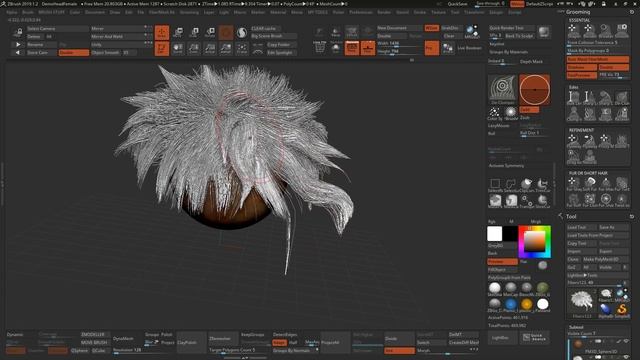The height and width of the screenshot is (360, 640).
Task: Hide the PM3D_Sphere3D subtool via eye icon
Action: [626, 341]
